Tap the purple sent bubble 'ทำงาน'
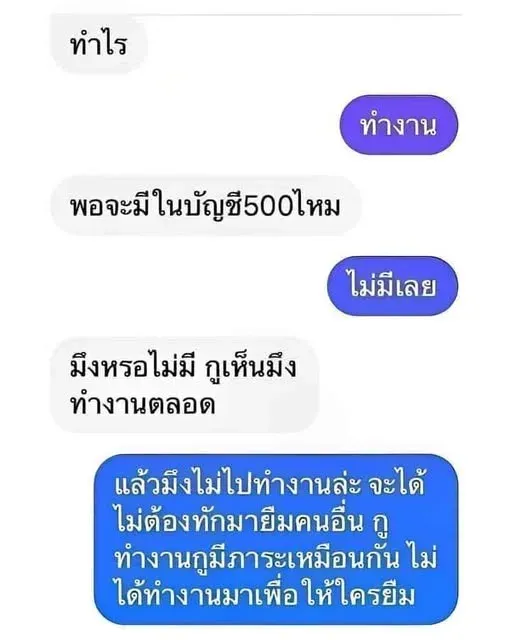This screenshot has width=511, height=640. click(x=399, y=125)
